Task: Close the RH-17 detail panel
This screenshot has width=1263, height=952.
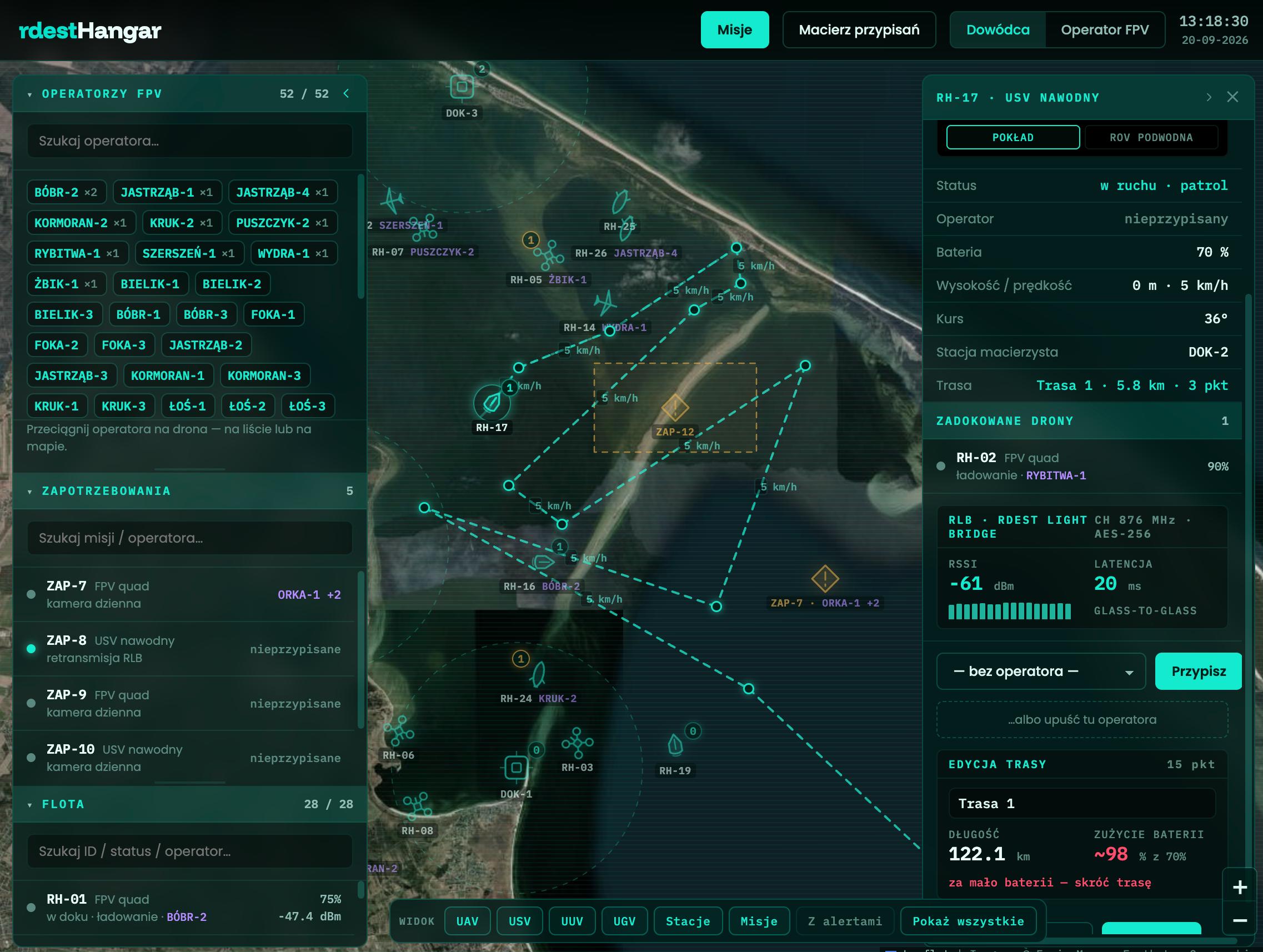Action: [1233, 97]
